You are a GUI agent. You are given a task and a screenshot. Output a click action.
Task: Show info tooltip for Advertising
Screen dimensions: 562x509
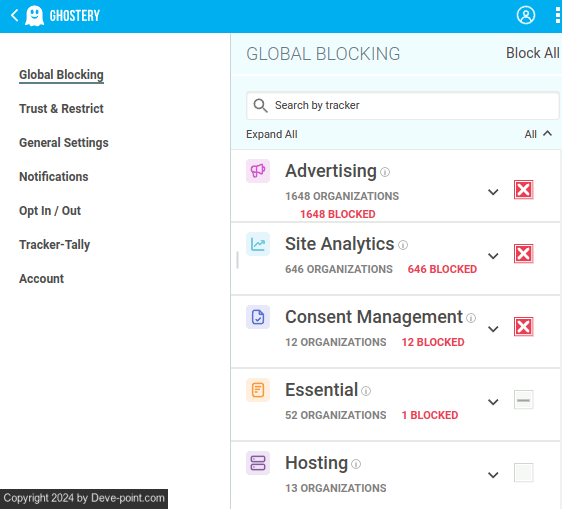[x=385, y=172]
